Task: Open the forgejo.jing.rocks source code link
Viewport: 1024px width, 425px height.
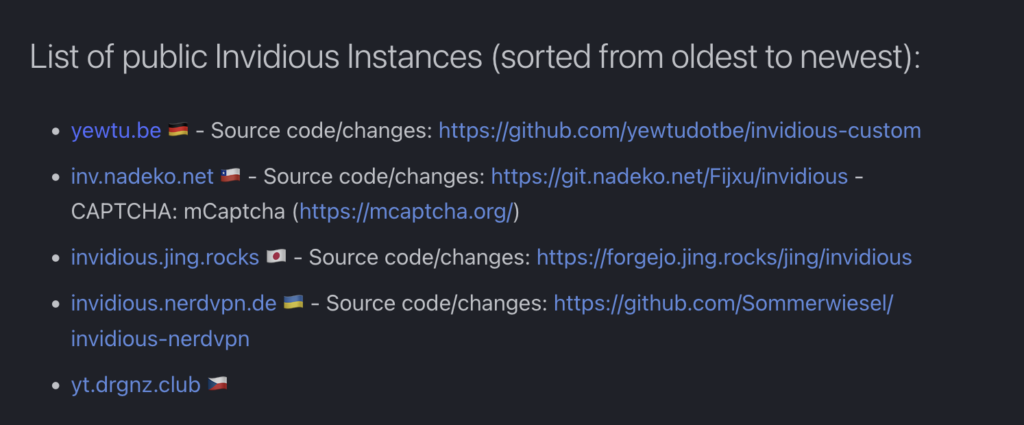Action: pos(724,257)
